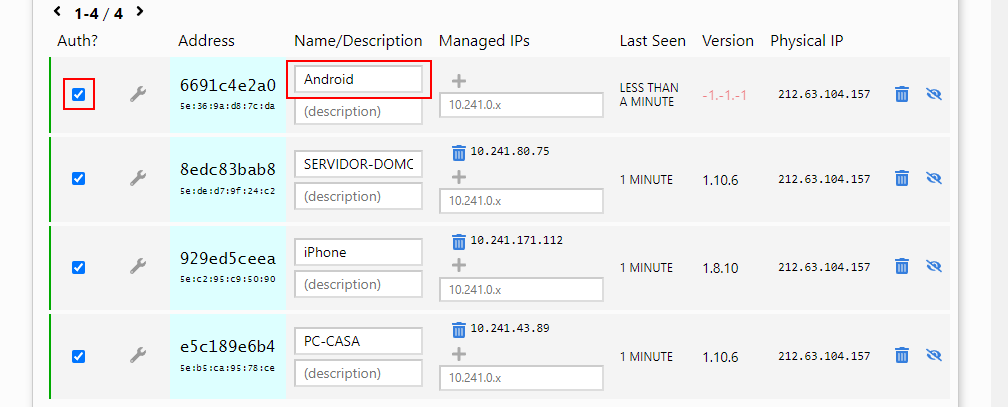Hide the PC-CASA member from list
This screenshot has width=1008, height=407.
pos(934,356)
